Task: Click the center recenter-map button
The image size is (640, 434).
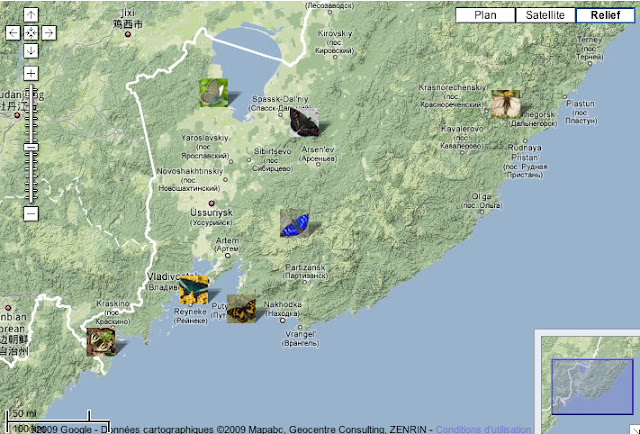Action: tap(31, 33)
